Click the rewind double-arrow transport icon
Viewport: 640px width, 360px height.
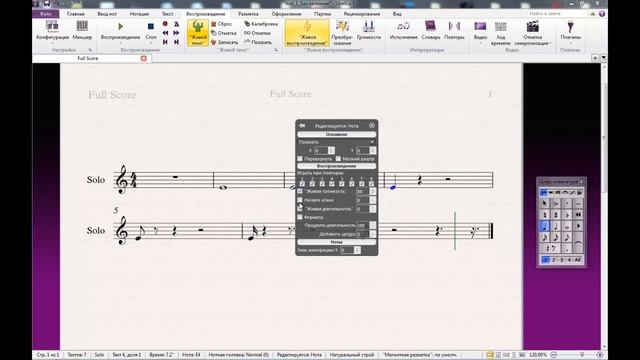[165, 33]
